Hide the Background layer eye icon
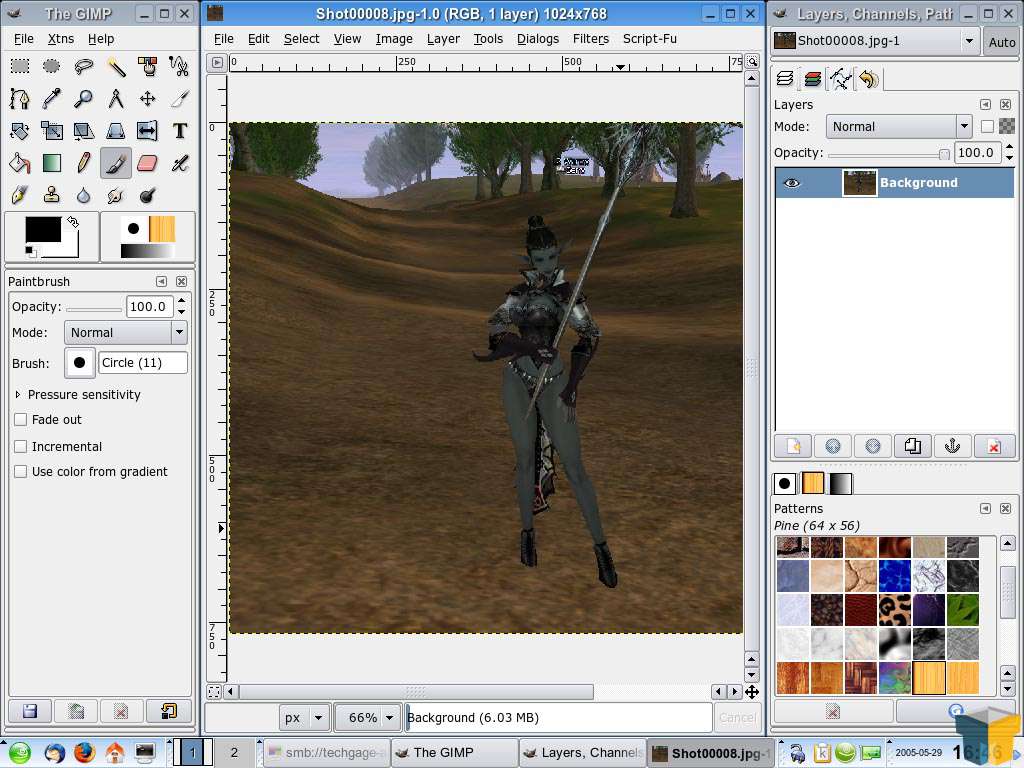Screen dimensions: 1024x768 (792, 183)
